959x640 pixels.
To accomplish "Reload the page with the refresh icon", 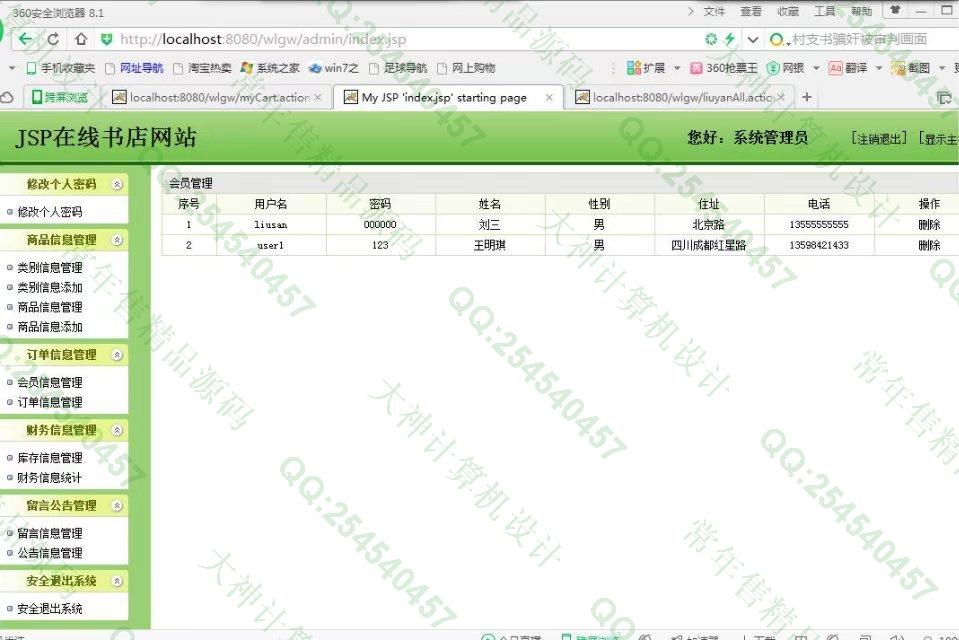I will [53, 39].
